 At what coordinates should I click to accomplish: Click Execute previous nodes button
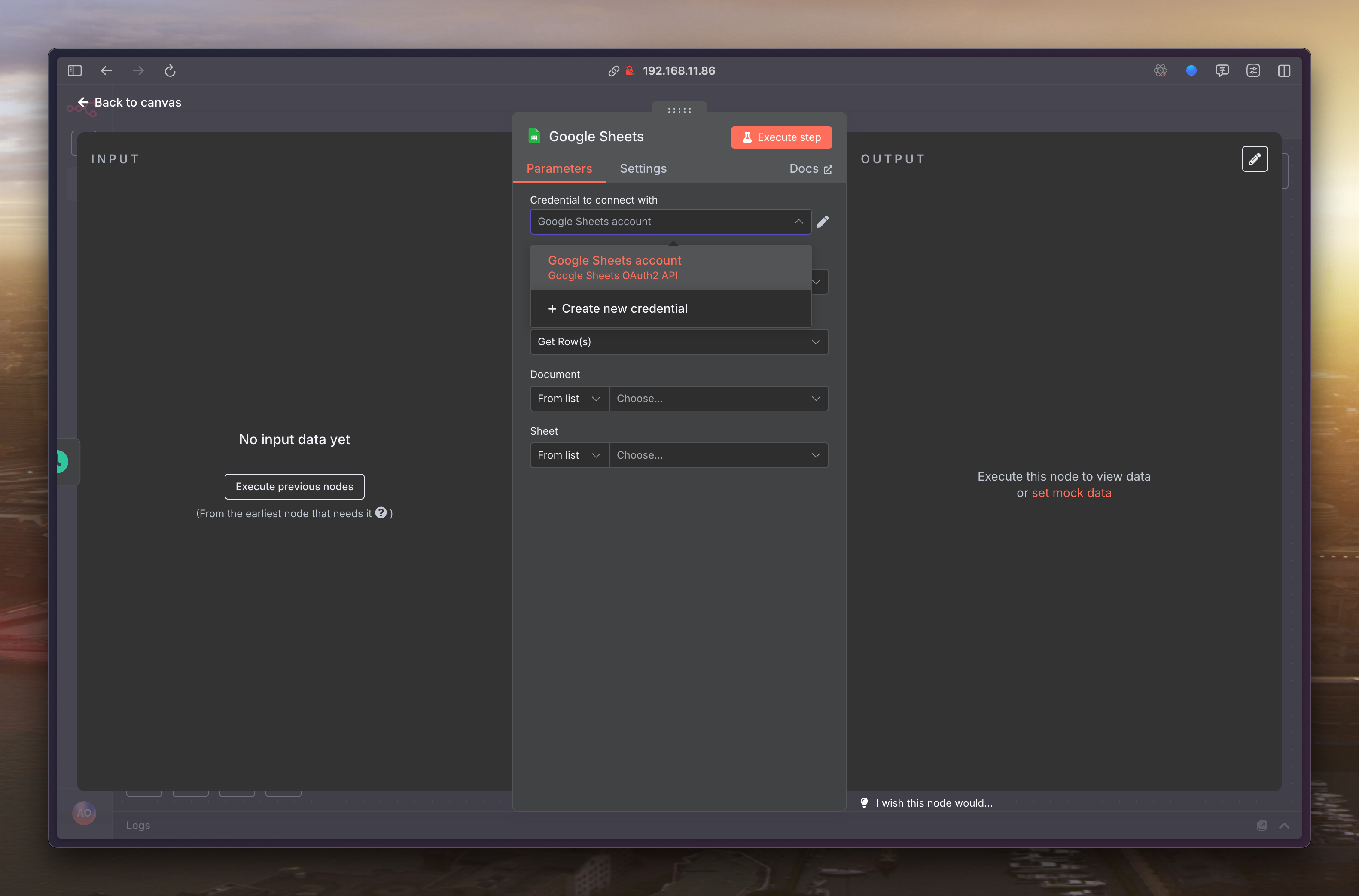tap(294, 486)
